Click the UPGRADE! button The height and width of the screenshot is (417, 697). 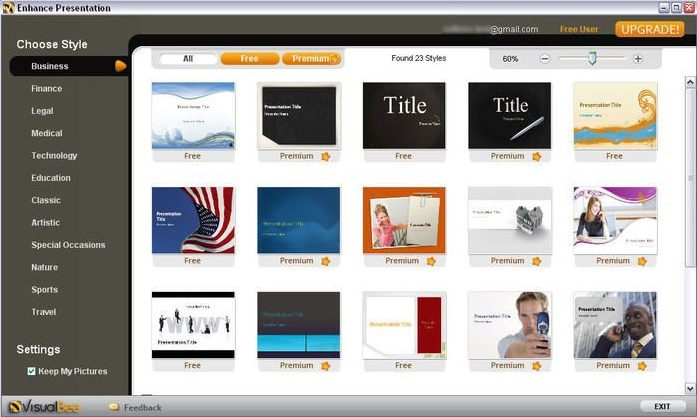[649, 29]
